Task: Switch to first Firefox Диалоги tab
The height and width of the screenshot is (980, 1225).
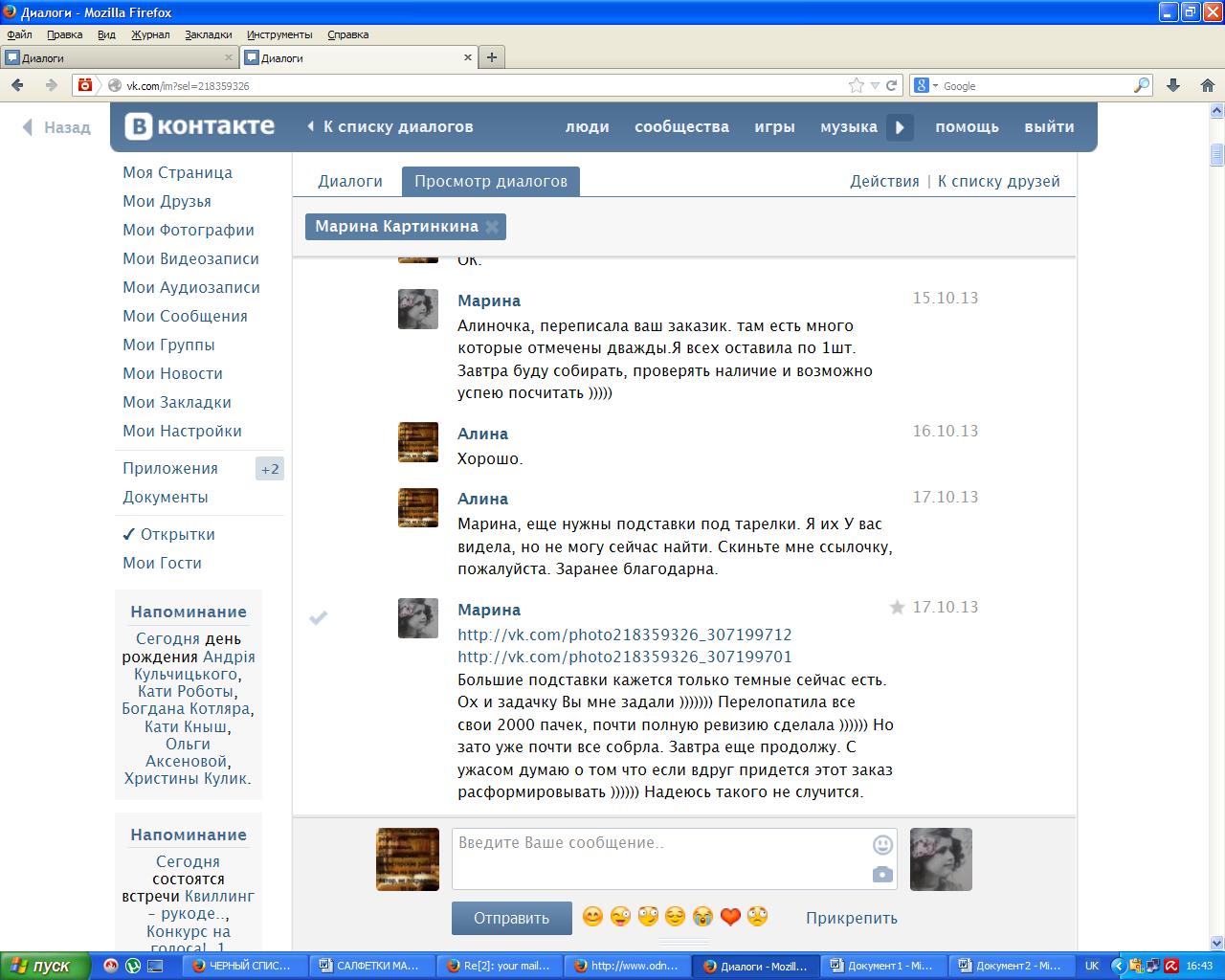Action: coord(119,57)
